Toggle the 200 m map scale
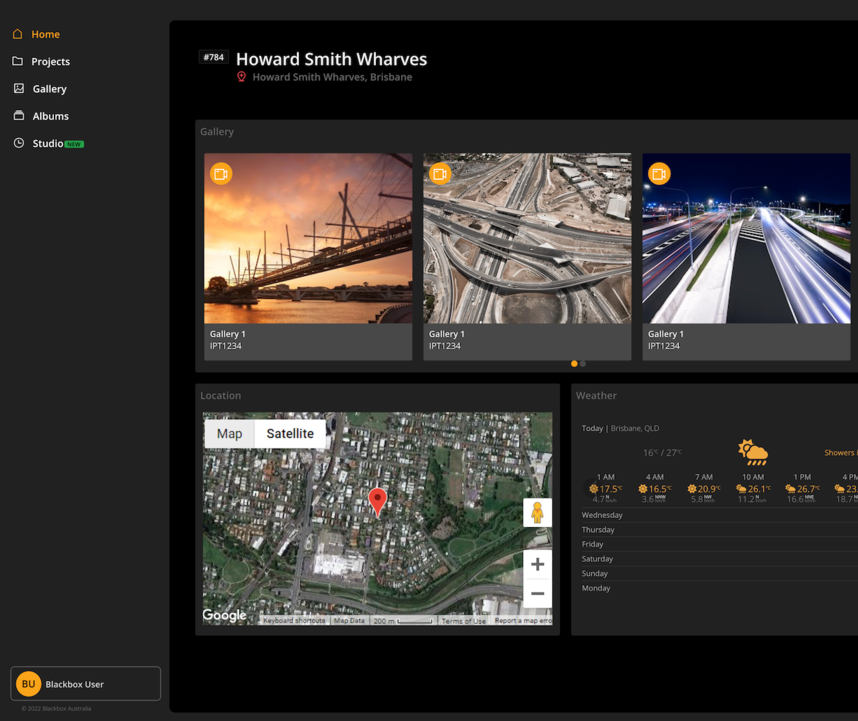 click(403, 621)
